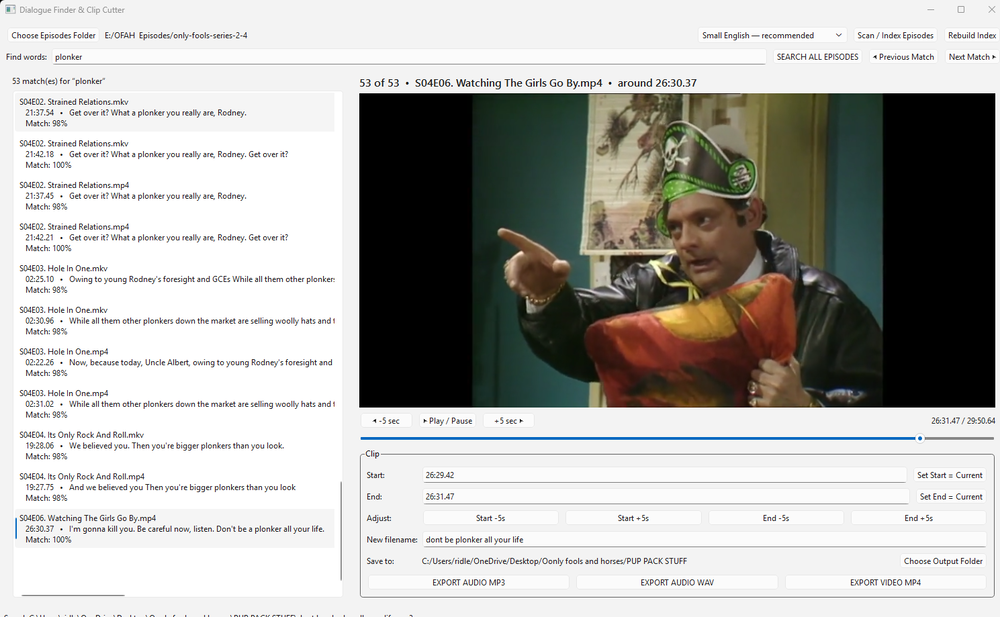Click the 26:31.47 / 29:50.64 time readout
Image resolution: width=1000 pixels, height=617 pixels.
click(x=963, y=420)
